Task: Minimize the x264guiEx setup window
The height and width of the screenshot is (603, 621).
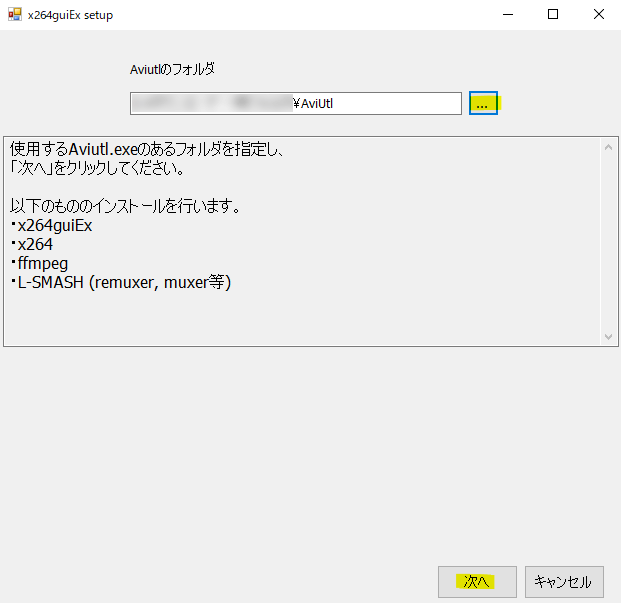Action: point(508,15)
